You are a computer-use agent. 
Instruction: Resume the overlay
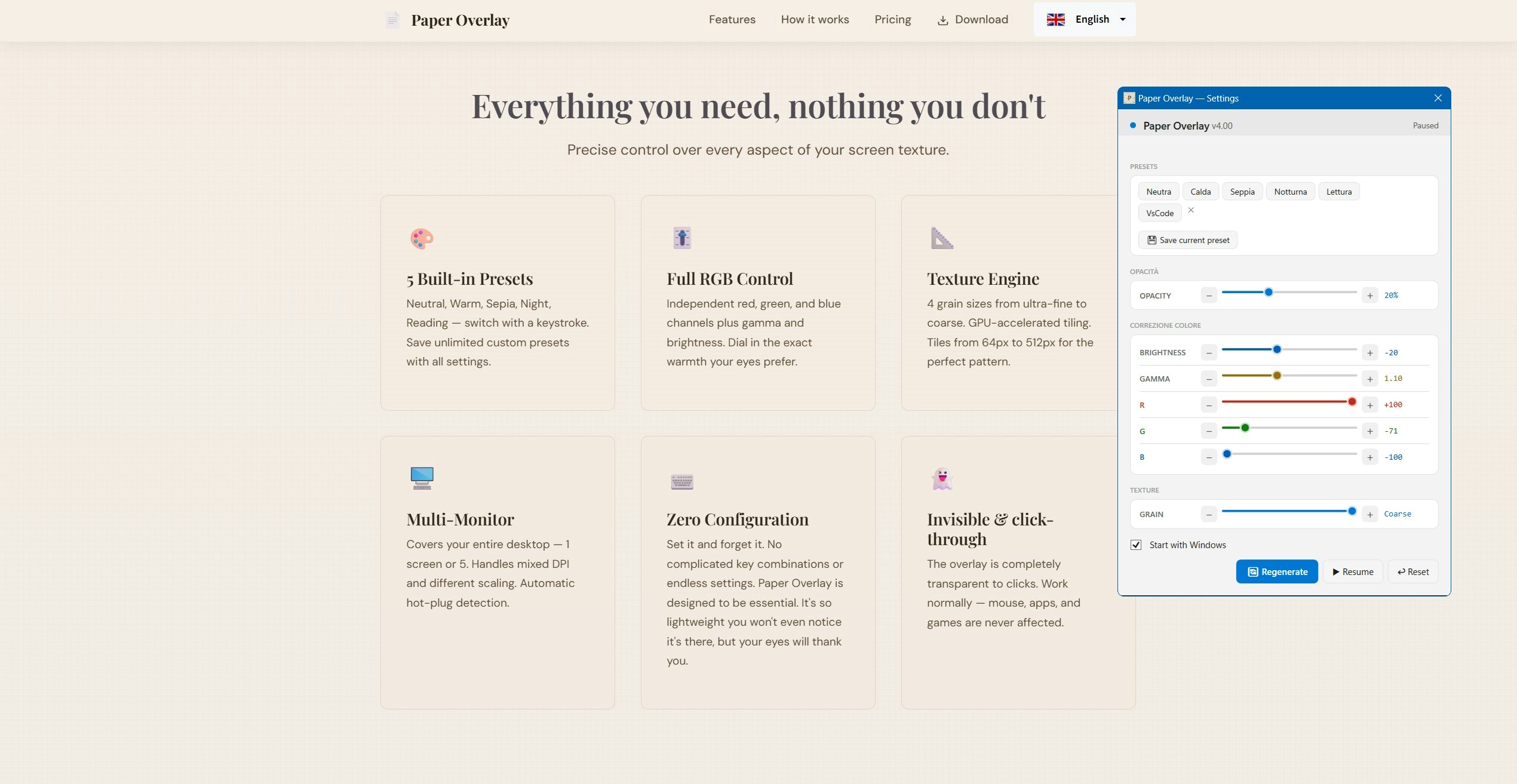pos(1353,571)
